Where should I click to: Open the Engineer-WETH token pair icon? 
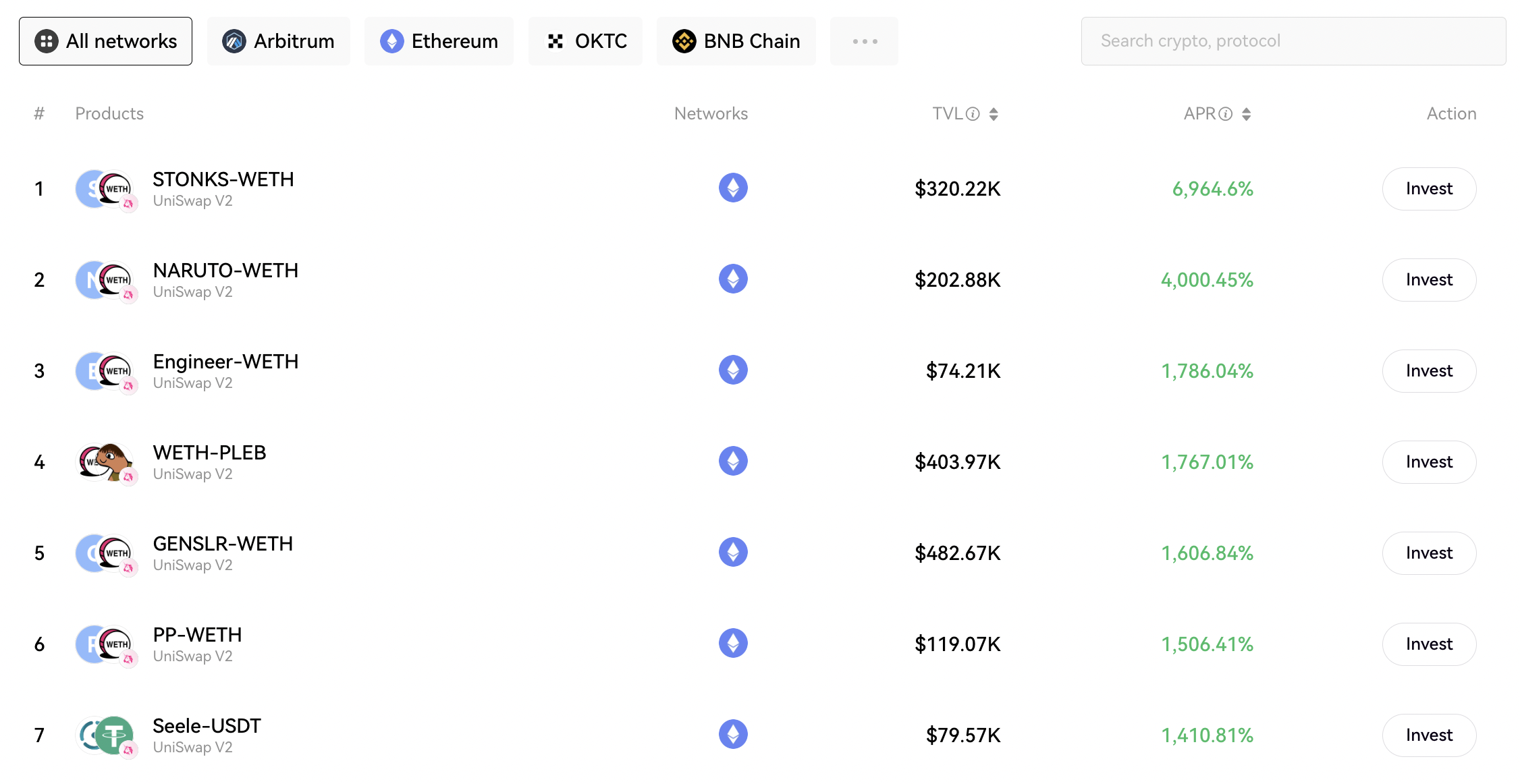coord(106,372)
